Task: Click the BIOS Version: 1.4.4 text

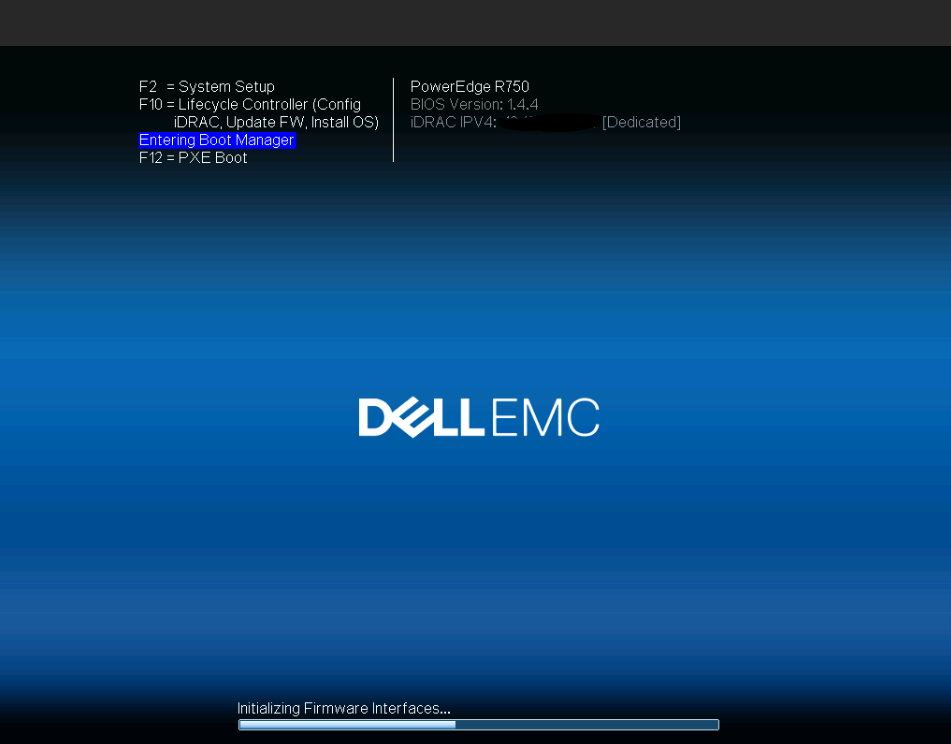Action: pyautogui.click(x=474, y=104)
